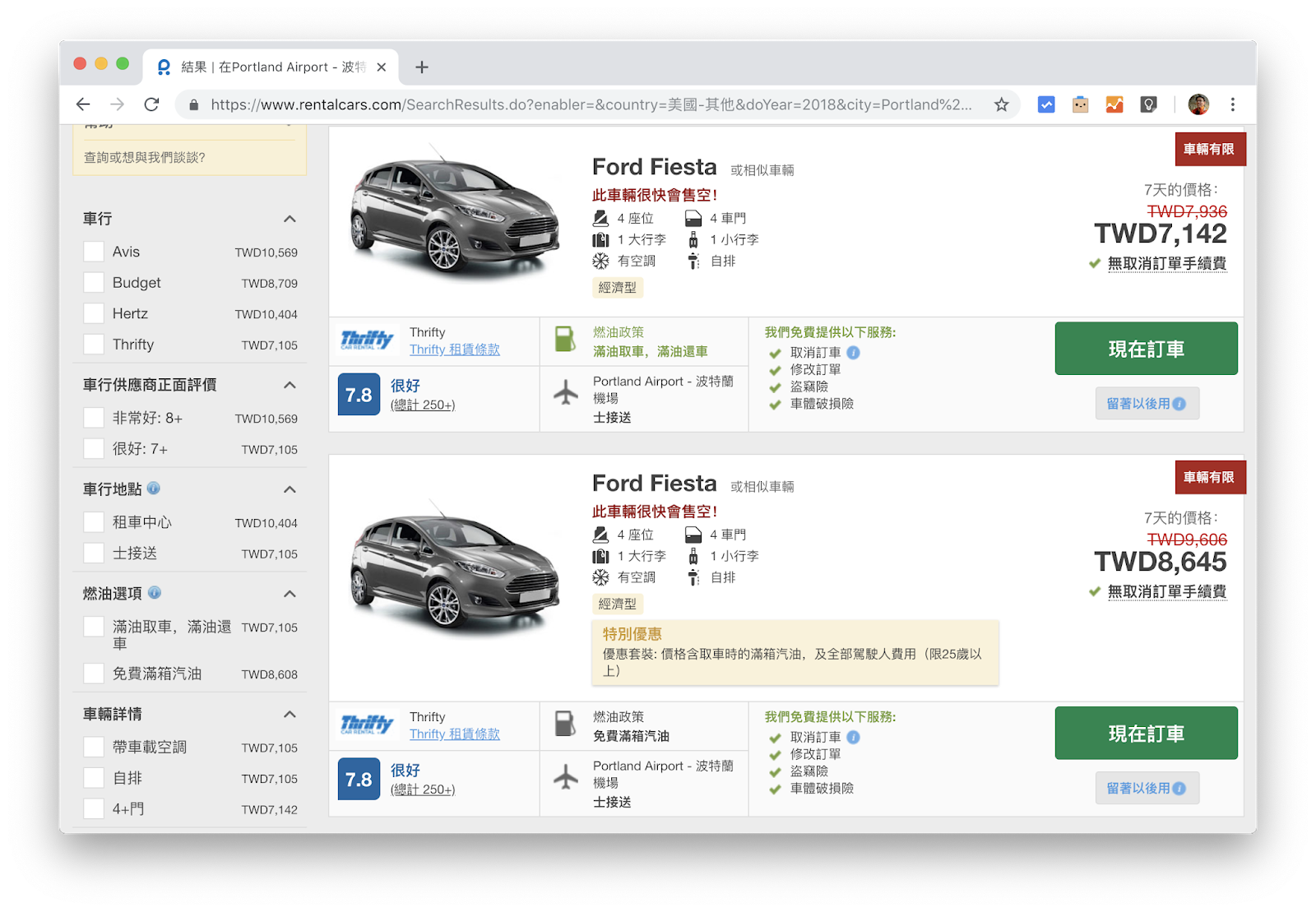Image resolution: width=1316 pixels, height=912 pixels.
Task: Reload the rentalcars search results page
Action: coord(151,104)
